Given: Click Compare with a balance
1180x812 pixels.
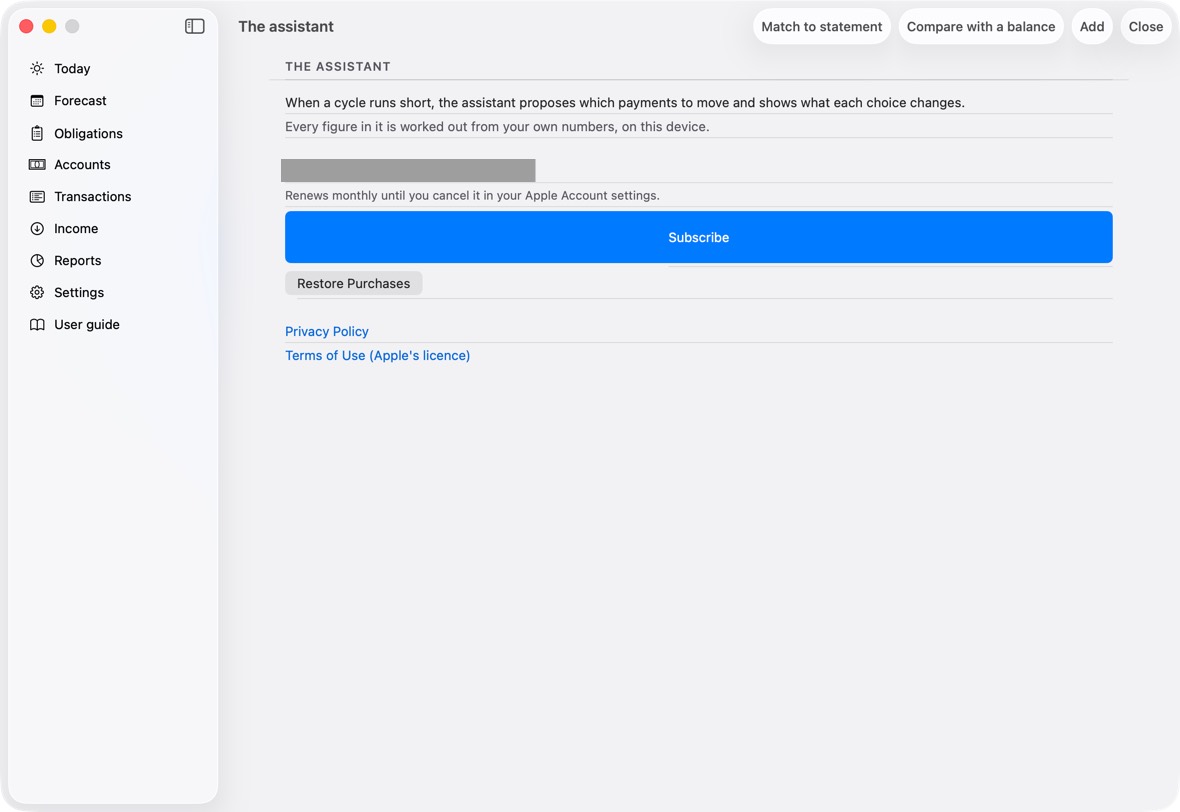Looking at the screenshot, I should tap(981, 26).
